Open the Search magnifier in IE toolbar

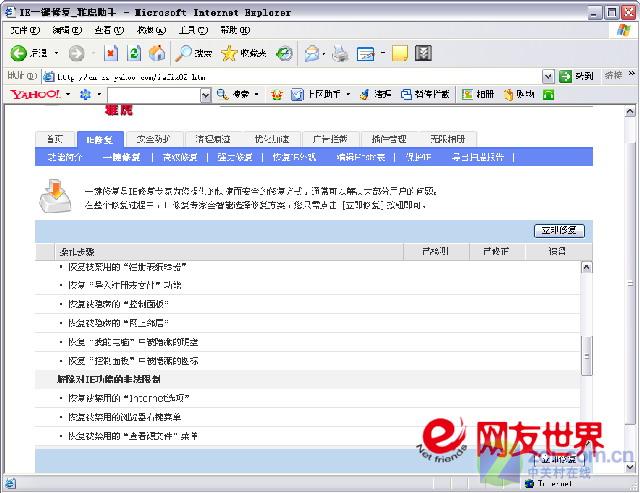pyautogui.click(x=183, y=53)
